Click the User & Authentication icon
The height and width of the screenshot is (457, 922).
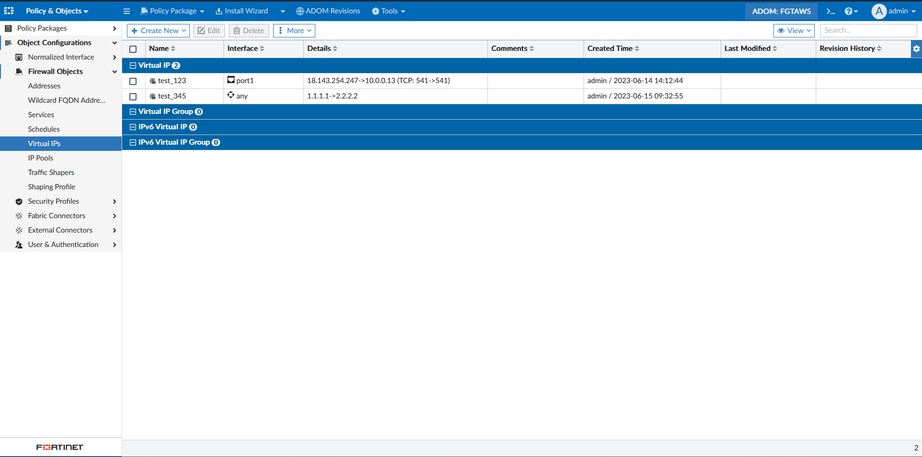tap(19, 245)
